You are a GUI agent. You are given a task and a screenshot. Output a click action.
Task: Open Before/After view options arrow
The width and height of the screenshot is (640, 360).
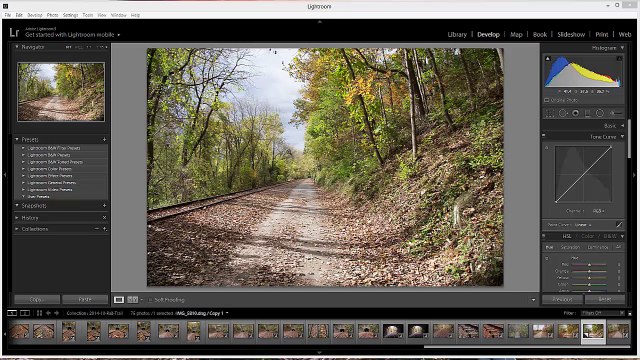coord(142,300)
